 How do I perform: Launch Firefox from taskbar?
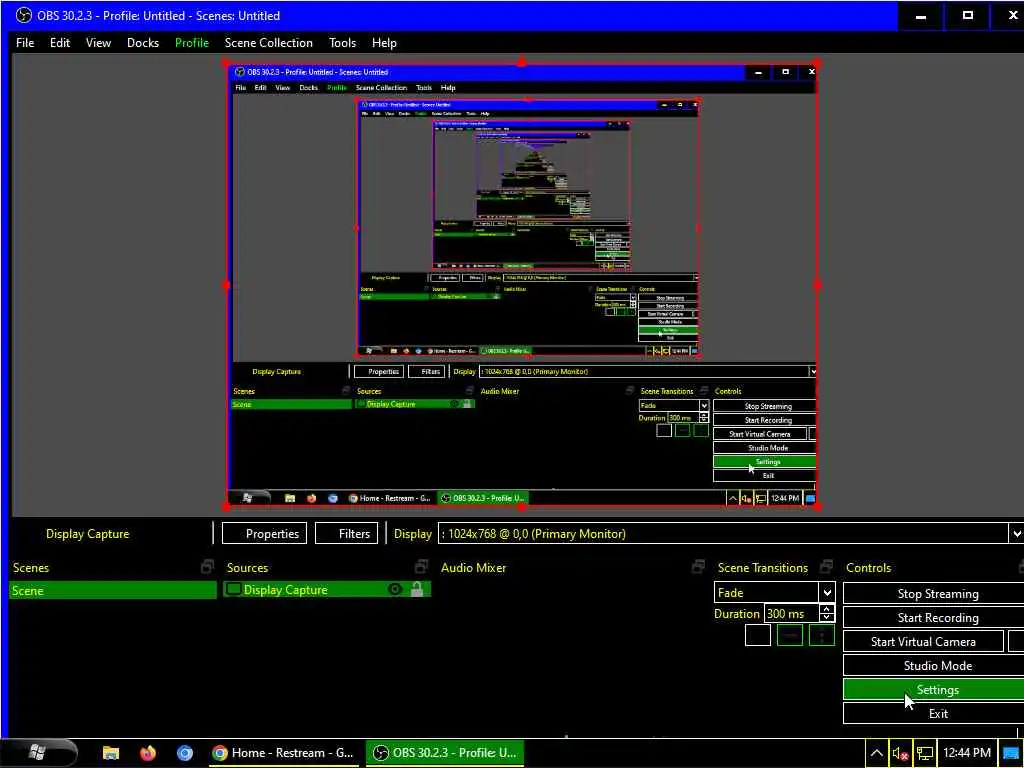pos(148,752)
